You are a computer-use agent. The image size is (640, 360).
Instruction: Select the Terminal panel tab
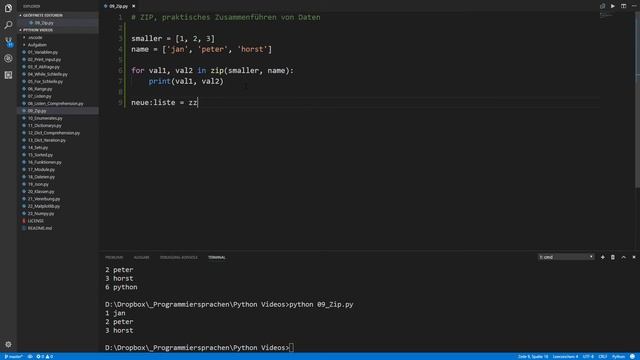[x=217, y=257]
